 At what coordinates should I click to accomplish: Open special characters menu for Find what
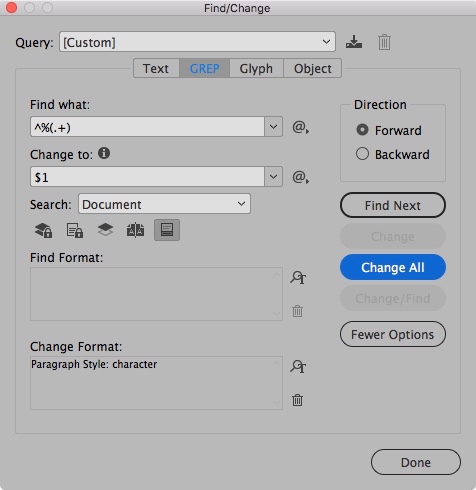300,127
